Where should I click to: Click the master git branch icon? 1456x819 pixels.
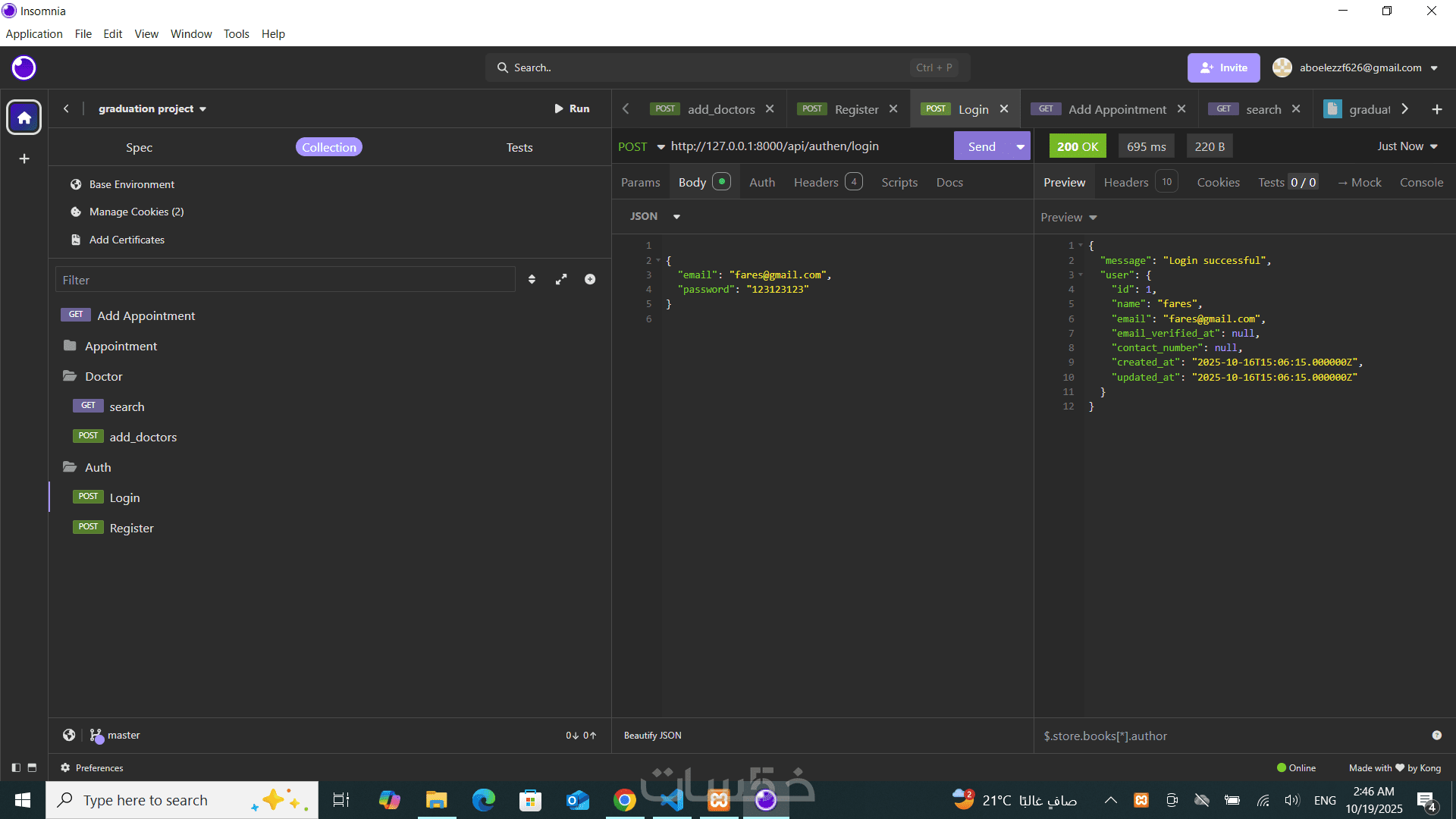pos(96,736)
